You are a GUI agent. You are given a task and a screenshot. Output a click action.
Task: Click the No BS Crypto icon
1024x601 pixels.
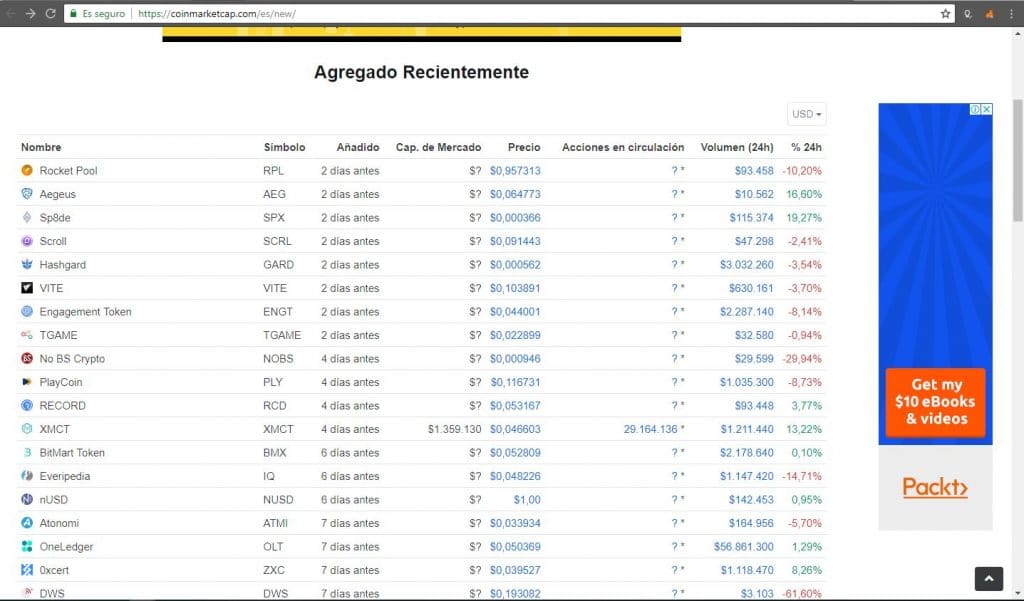(x=27, y=359)
